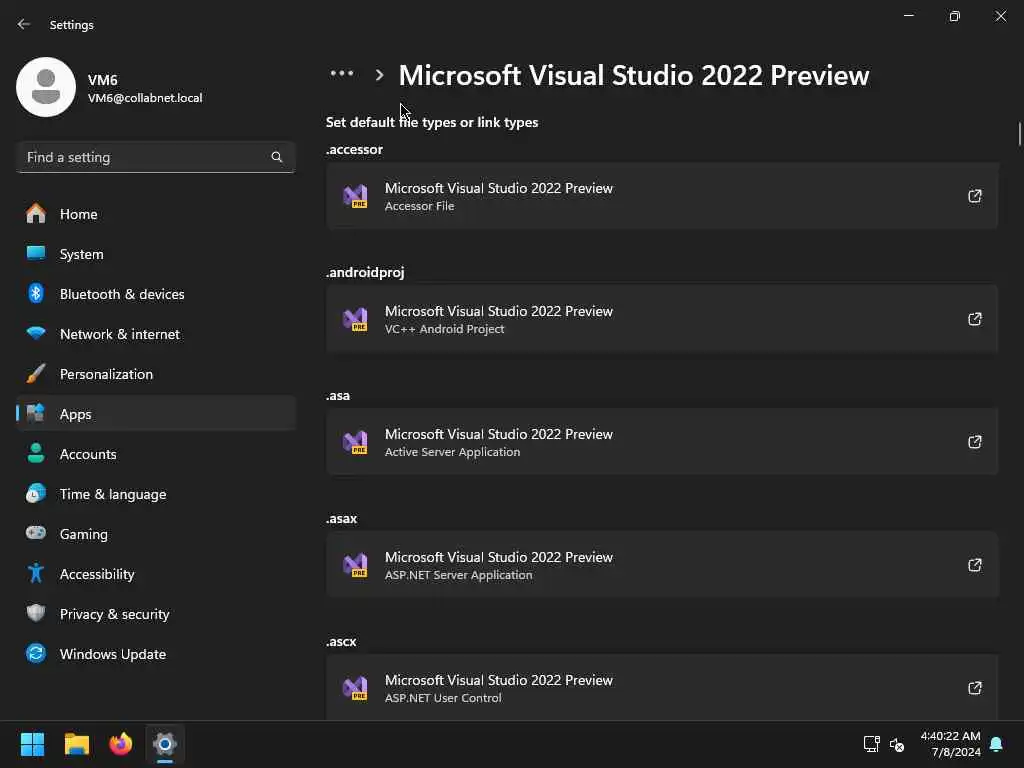Change default app for .asax files
Viewport: 1024px width, 768px height.
pyautogui.click(x=662, y=565)
